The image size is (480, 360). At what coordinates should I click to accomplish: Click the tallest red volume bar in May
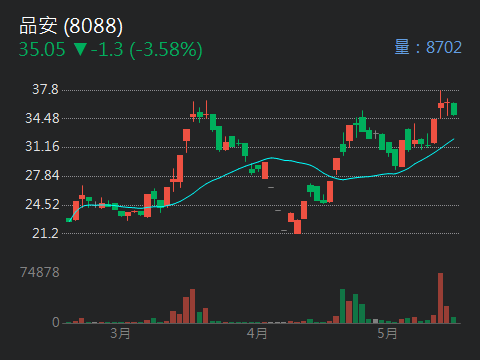pyautogui.click(x=440, y=298)
